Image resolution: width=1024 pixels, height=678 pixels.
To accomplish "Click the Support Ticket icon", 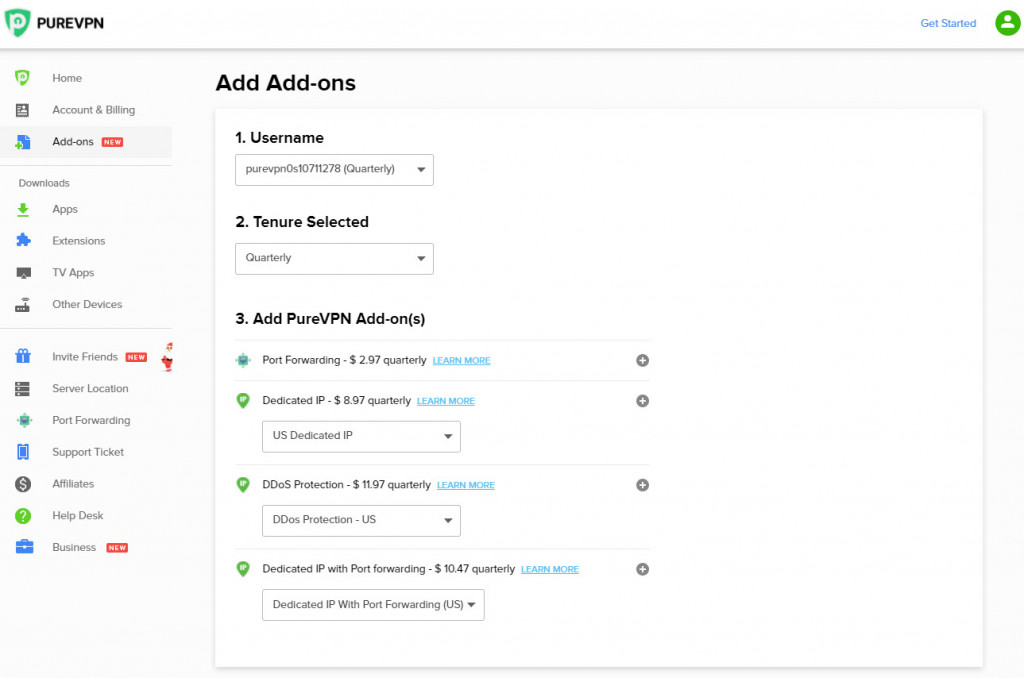I will click(23, 452).
